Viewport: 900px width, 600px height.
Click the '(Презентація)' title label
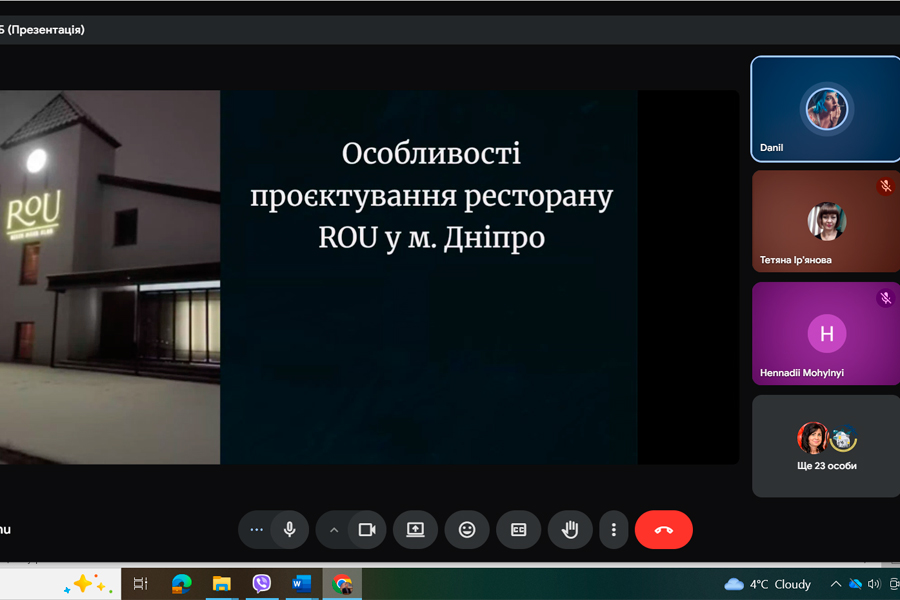tap(46, 30)
